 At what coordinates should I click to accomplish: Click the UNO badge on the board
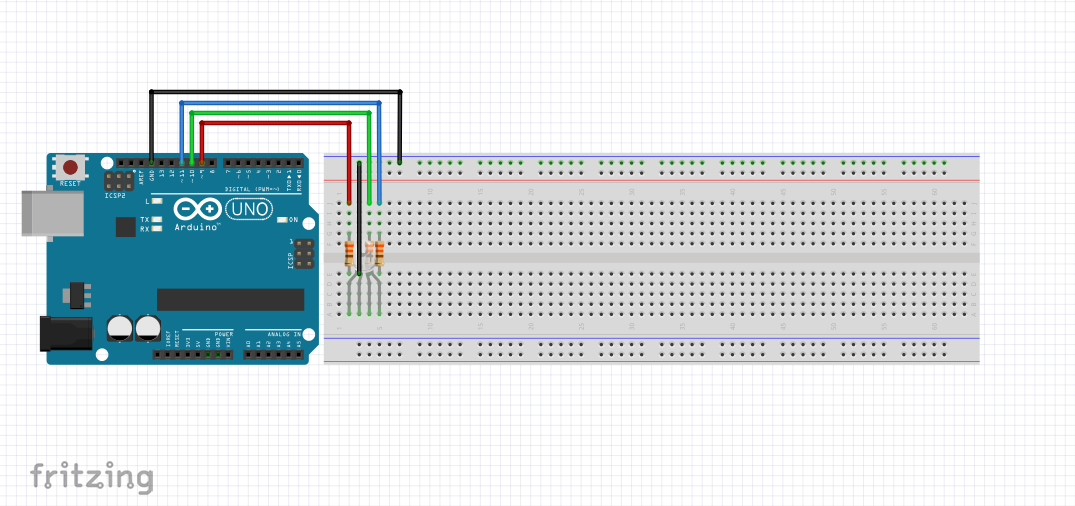point(249,208)
